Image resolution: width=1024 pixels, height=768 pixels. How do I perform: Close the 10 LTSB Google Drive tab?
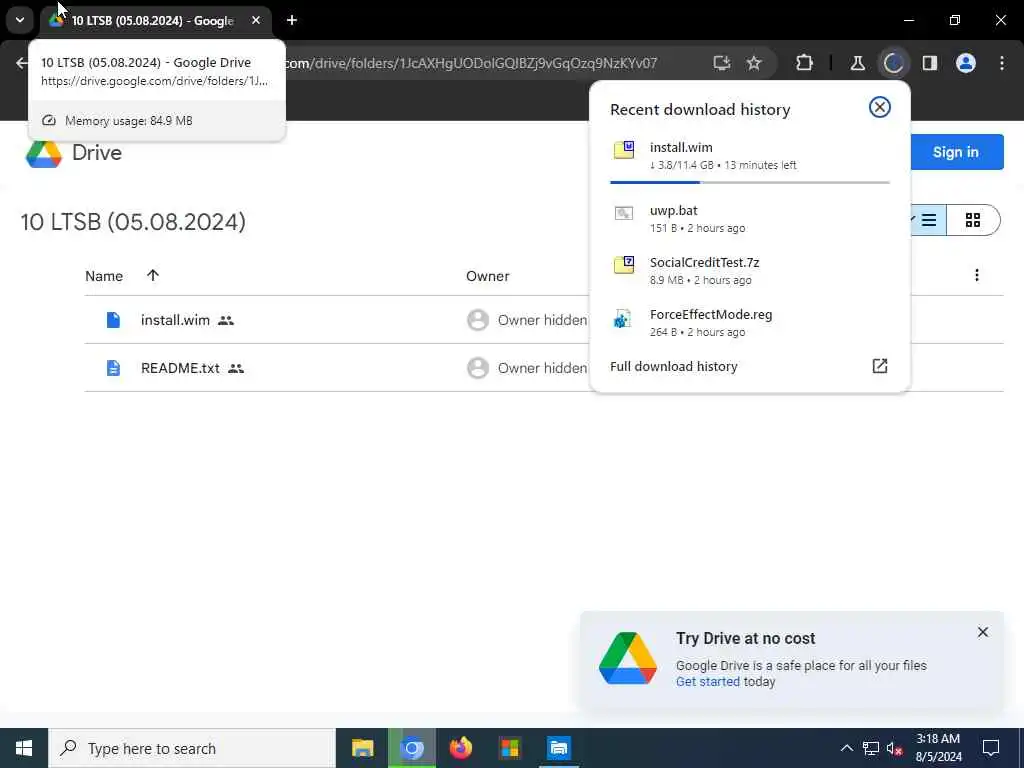pyautogui.click(x=256, y=20)
